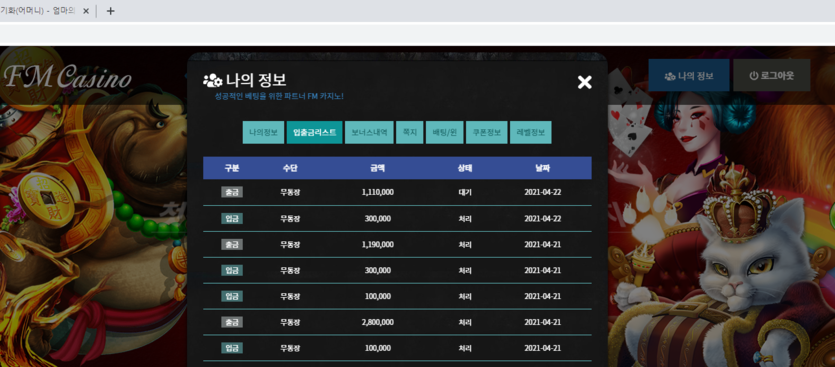Click the 수단 column header
This screenshot has width=835, height=367.
click(x=290, y=168)
